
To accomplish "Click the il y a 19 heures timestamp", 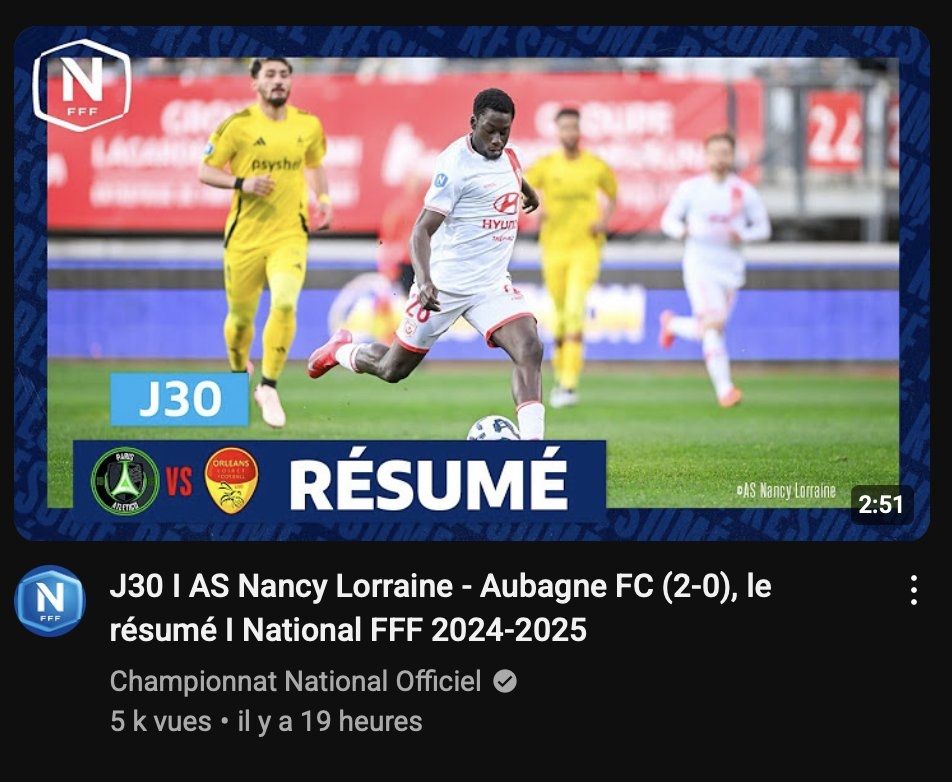I will click(x=330, y=721).
